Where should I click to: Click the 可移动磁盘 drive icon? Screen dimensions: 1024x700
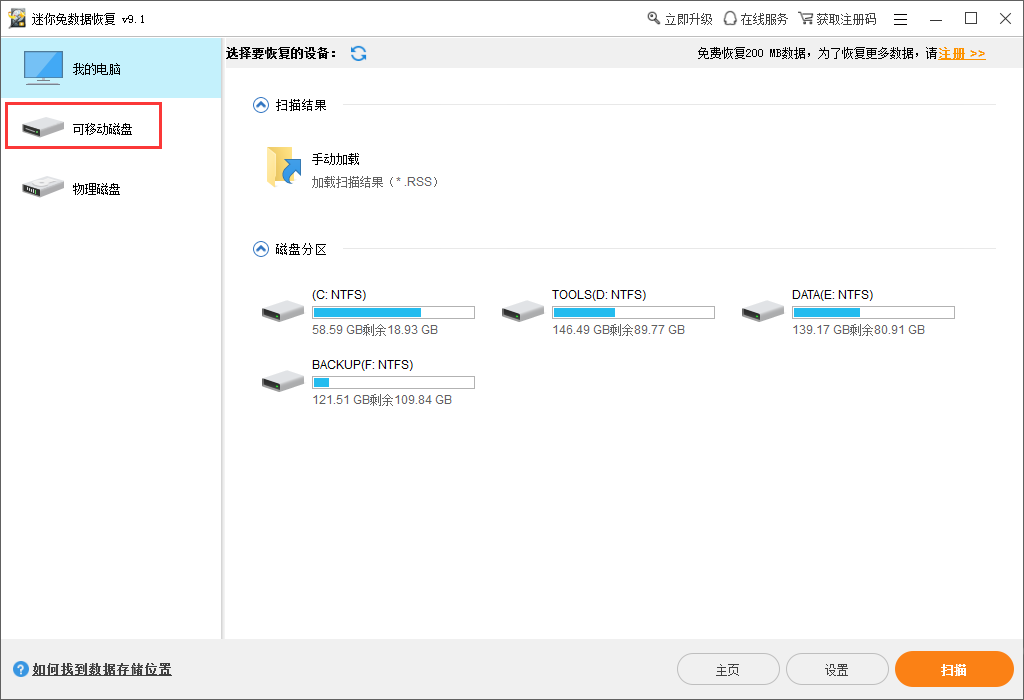pyautogui.click(x=42, y=127)
